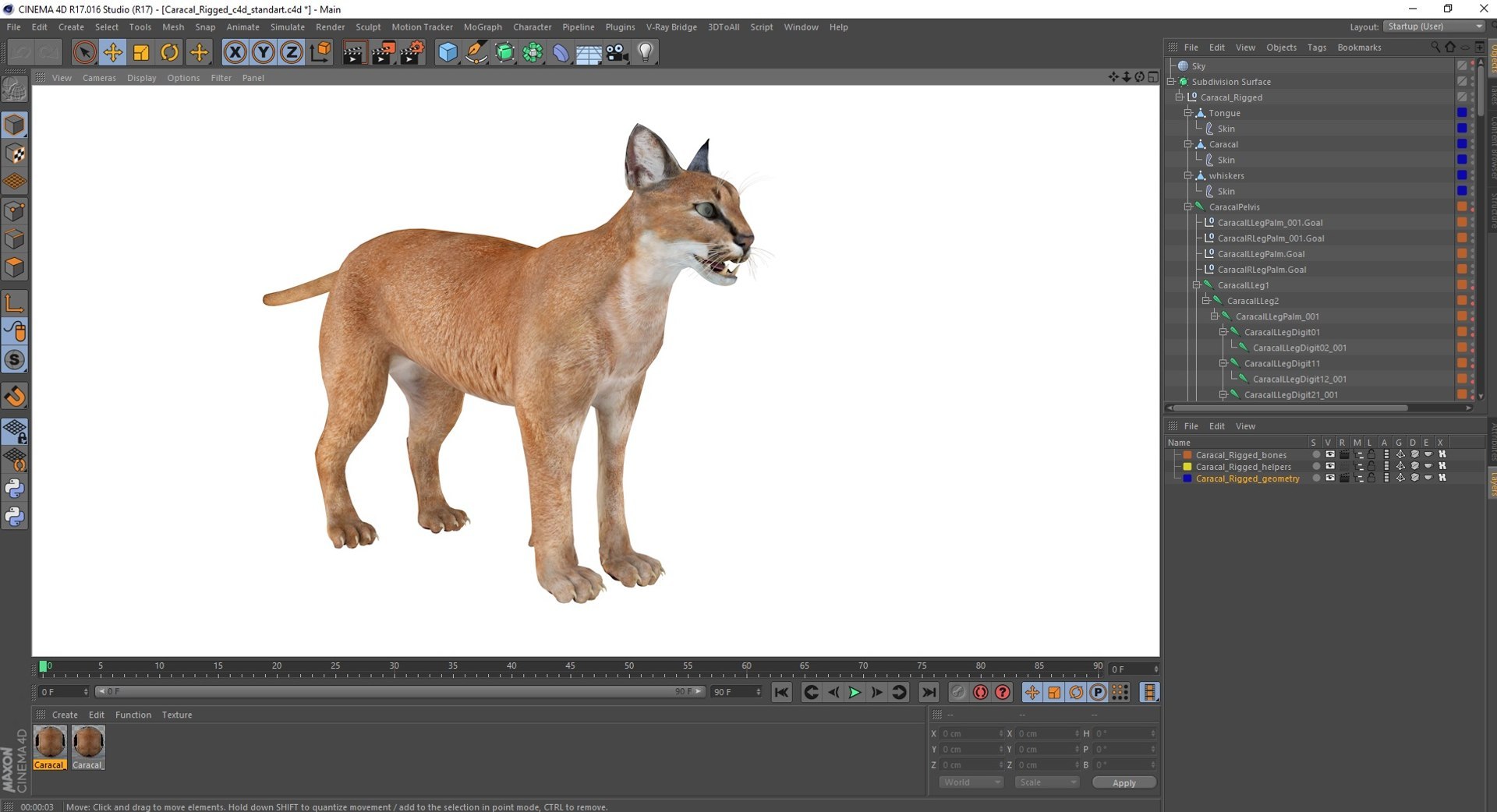1497x812 pixels.
Task: Enable Axis mode (L icon)
Action: click(x=15, y=302)
